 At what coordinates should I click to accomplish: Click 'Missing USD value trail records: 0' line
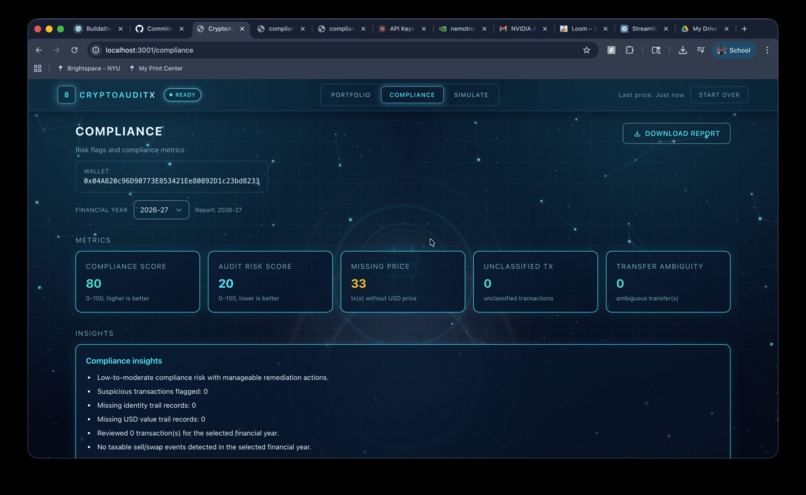point(151,419)
